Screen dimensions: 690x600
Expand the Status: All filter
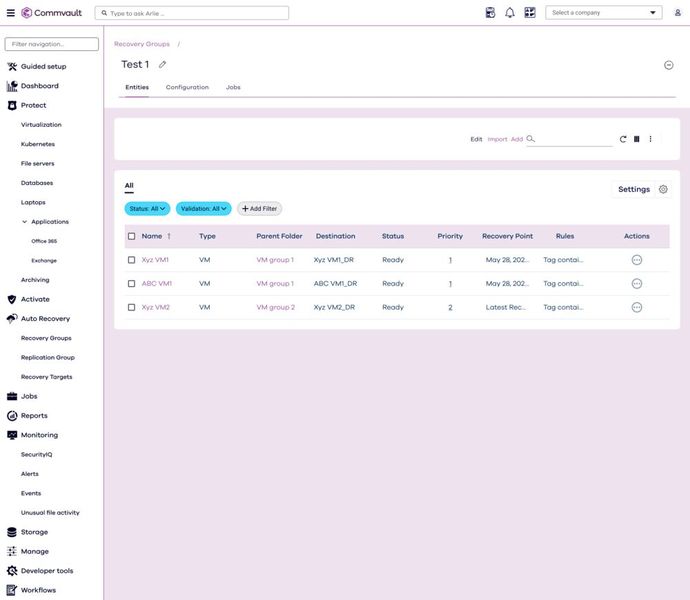point(147,209)
